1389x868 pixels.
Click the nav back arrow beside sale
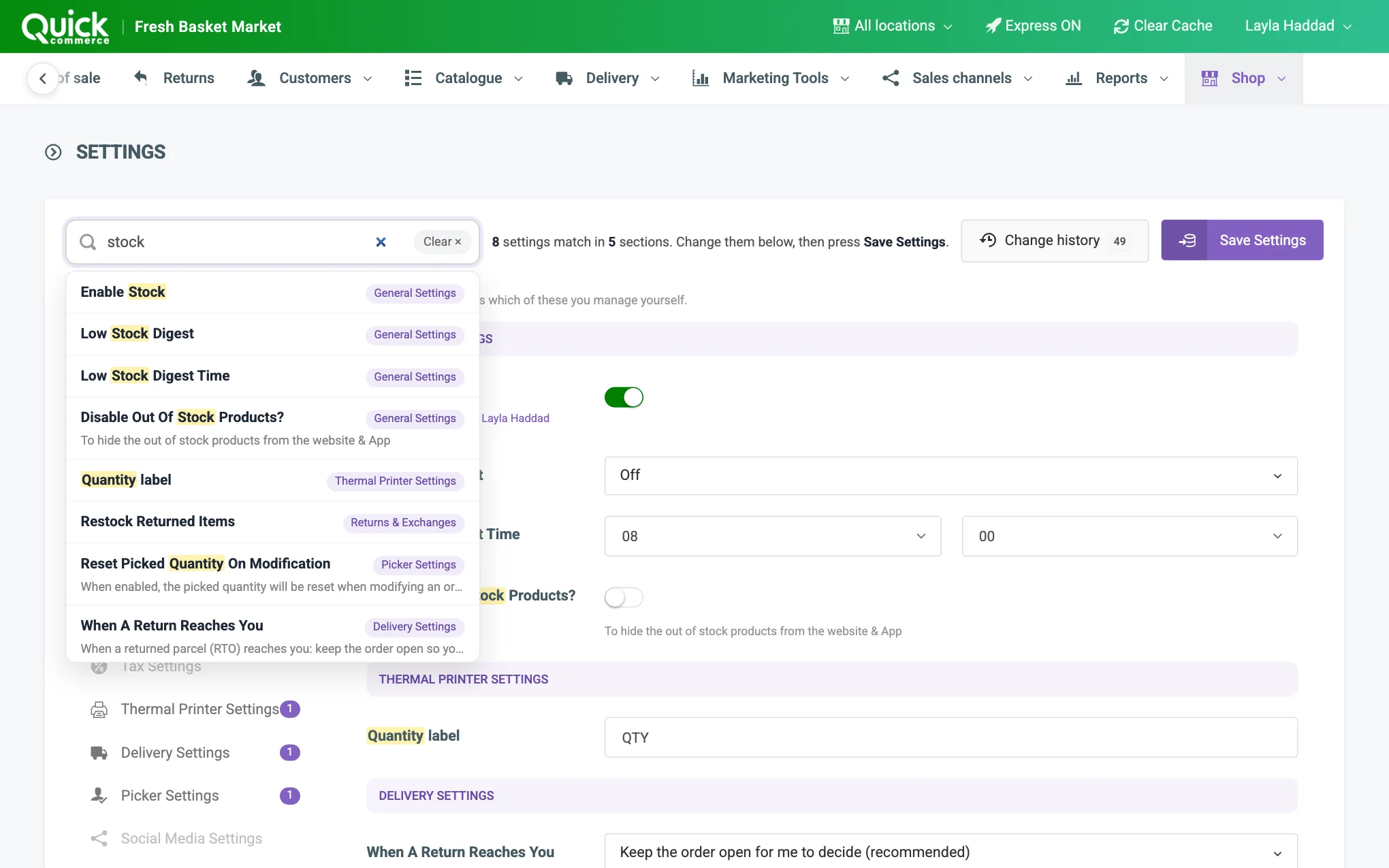pos(43,78)
